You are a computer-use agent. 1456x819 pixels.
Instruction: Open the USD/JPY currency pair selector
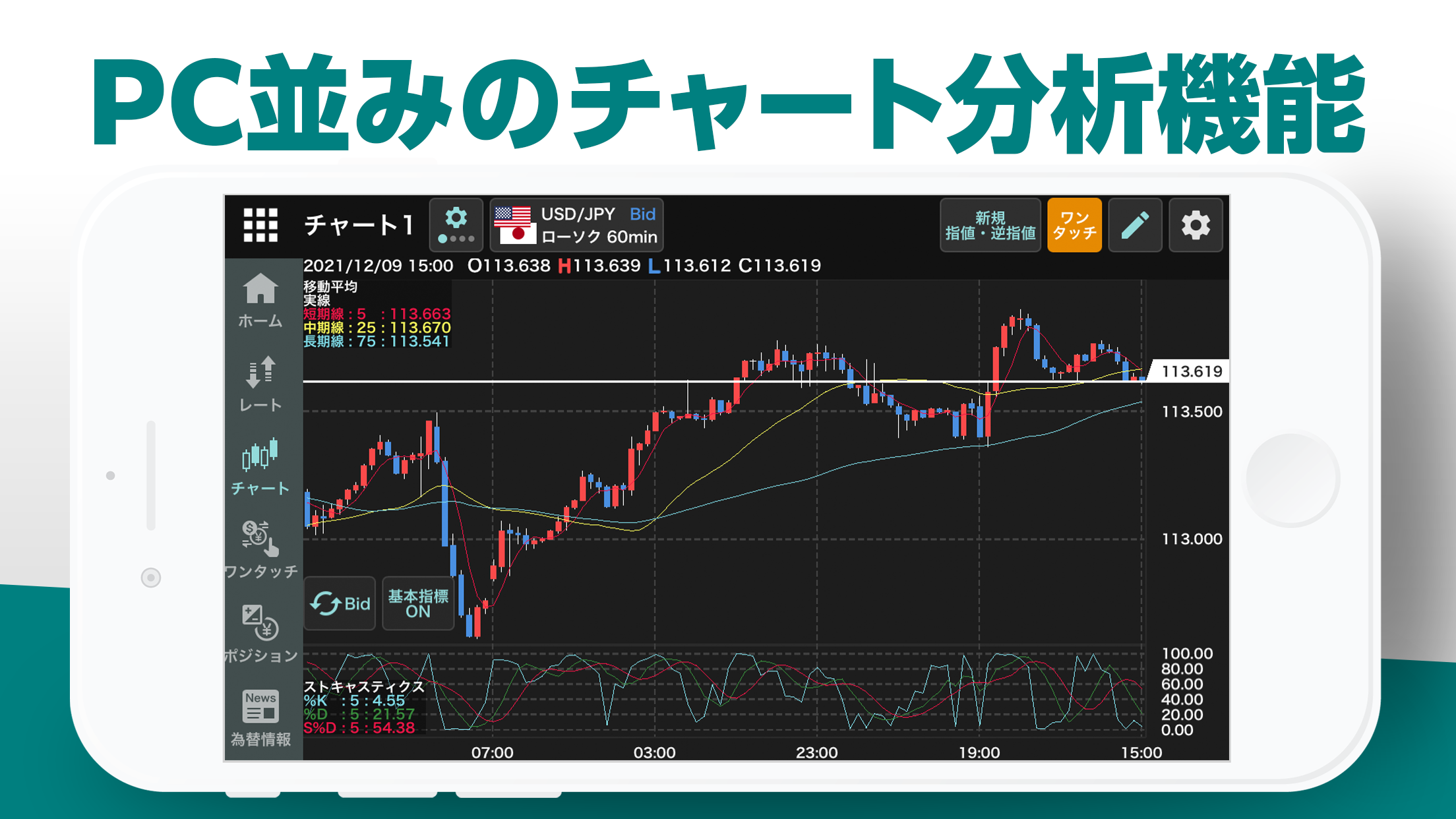tap(576, 226)
